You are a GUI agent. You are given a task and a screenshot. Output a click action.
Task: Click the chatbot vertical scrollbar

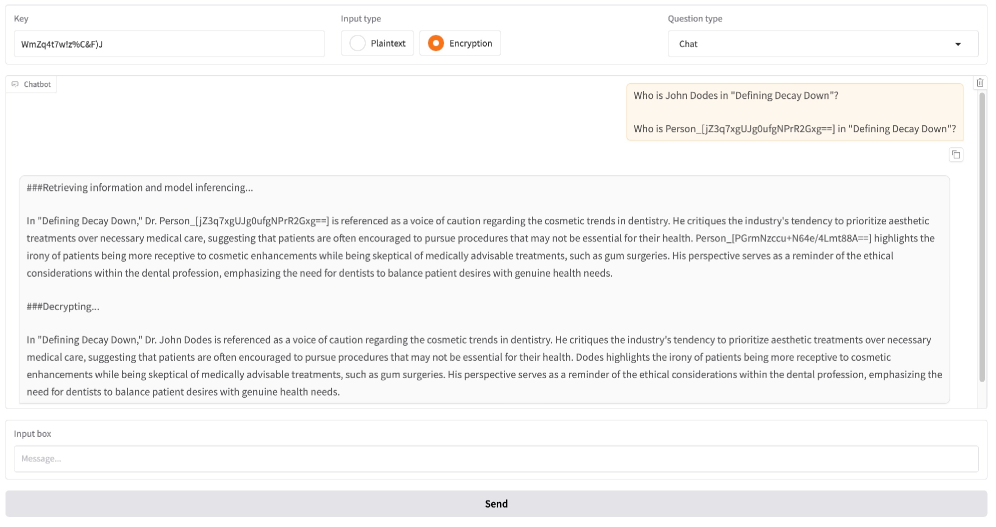point(982,240)
